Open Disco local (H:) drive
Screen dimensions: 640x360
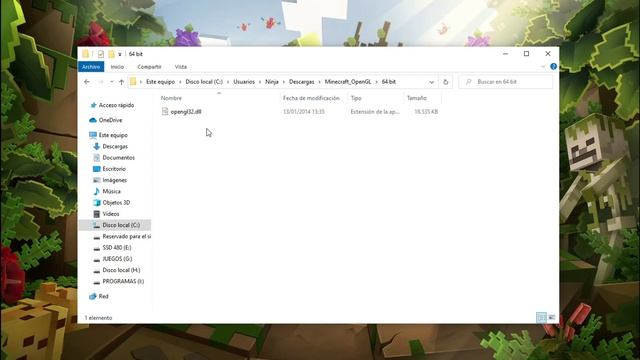pos(121,270)
